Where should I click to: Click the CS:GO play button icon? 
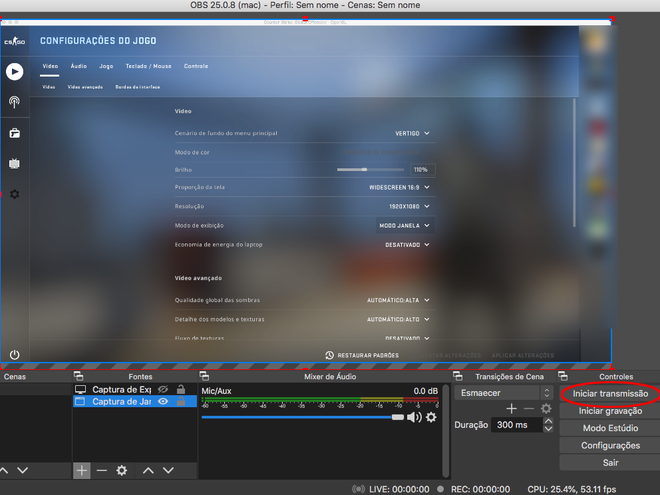15,72
